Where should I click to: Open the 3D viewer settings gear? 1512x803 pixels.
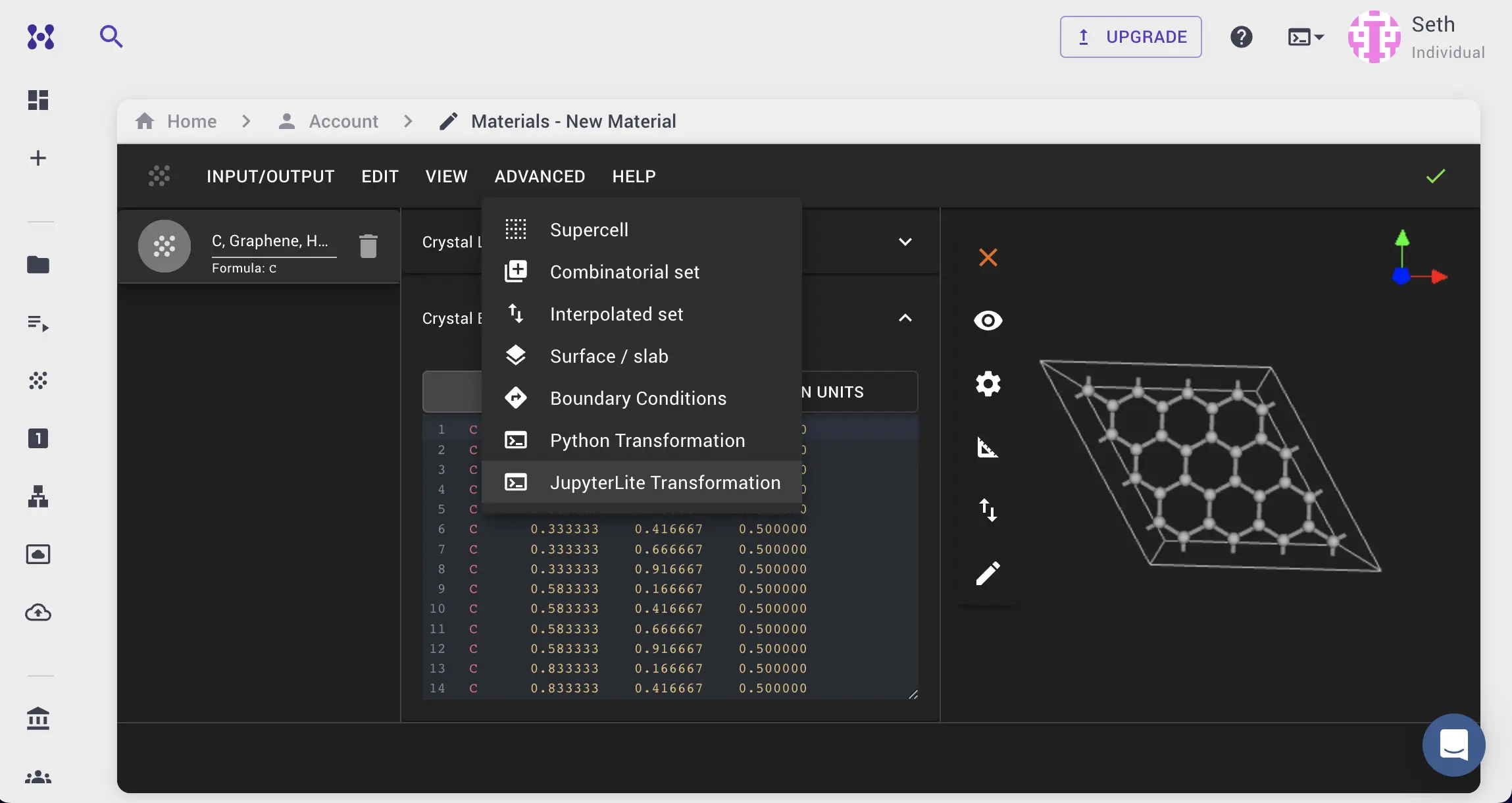point(988,383)
